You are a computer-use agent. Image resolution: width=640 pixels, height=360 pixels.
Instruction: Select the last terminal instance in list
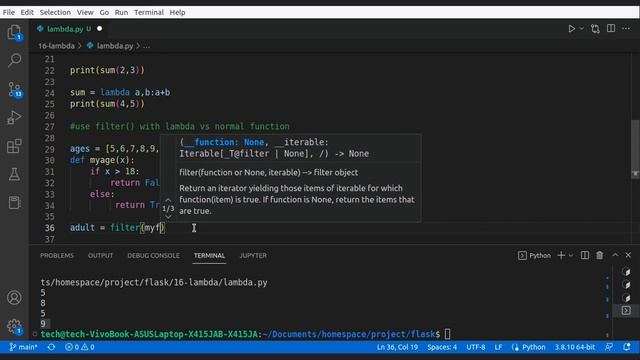point(627,311)
